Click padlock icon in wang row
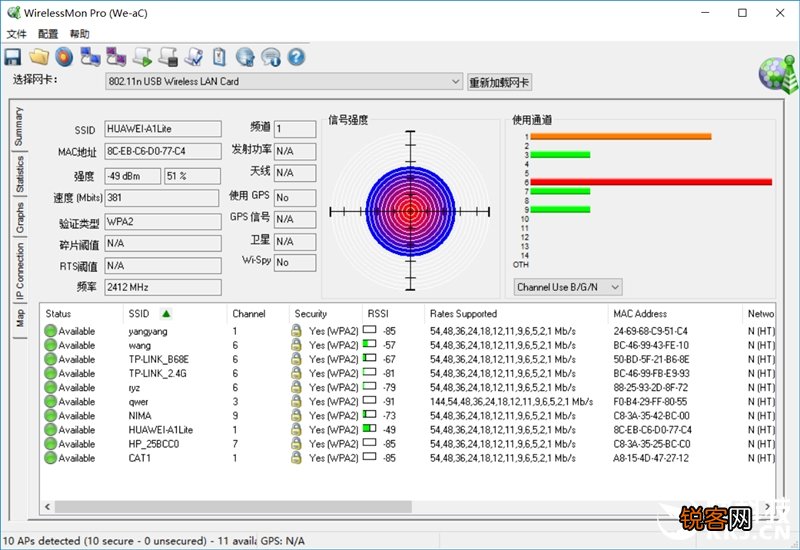800x550 pixels. pos(296,345)
